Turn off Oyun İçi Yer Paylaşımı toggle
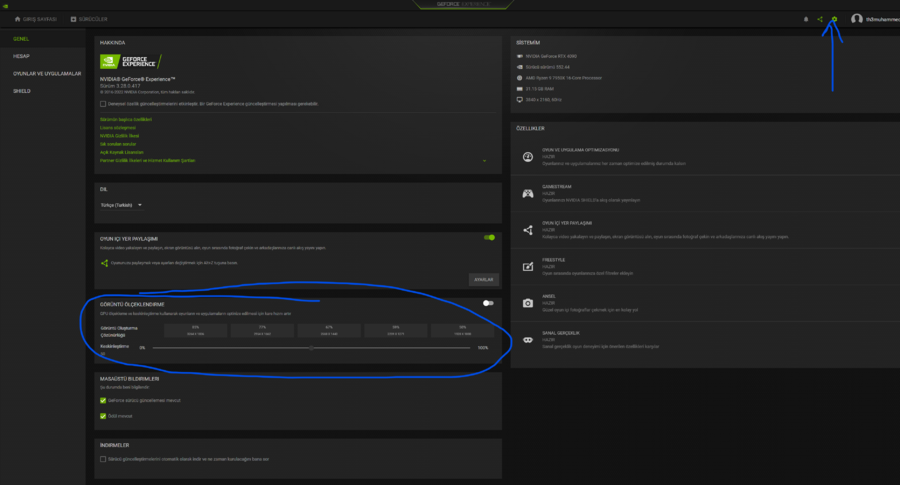900x485 pixels. pos(489,238)
